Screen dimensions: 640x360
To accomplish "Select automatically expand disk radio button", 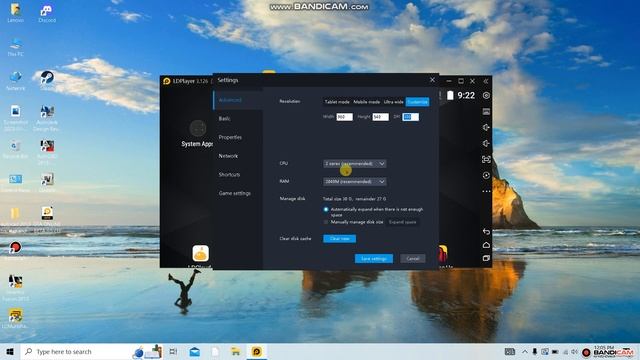I will (x=326, y=209).
